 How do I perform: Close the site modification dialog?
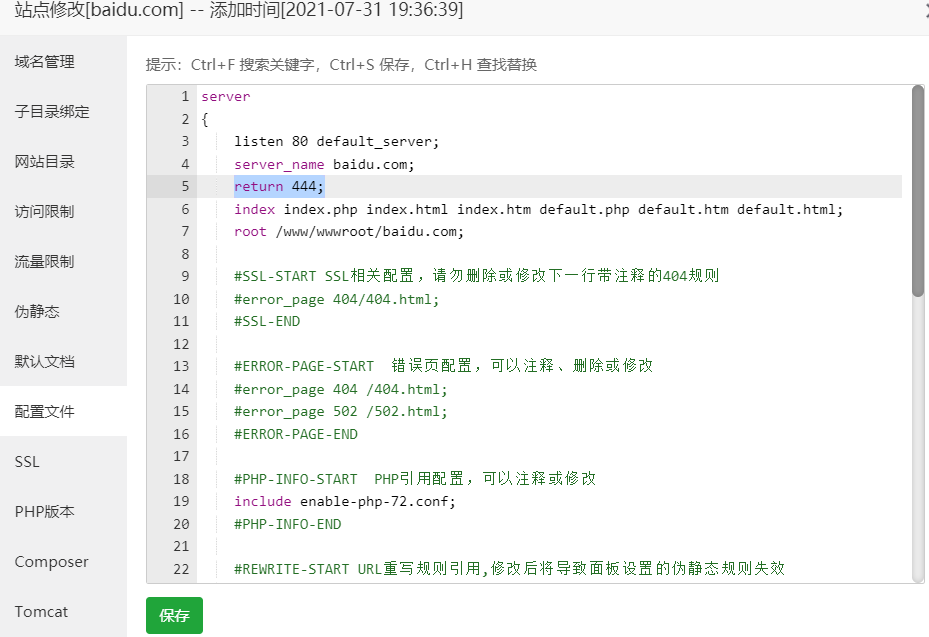pyautogui.click(x=924, y=10)
